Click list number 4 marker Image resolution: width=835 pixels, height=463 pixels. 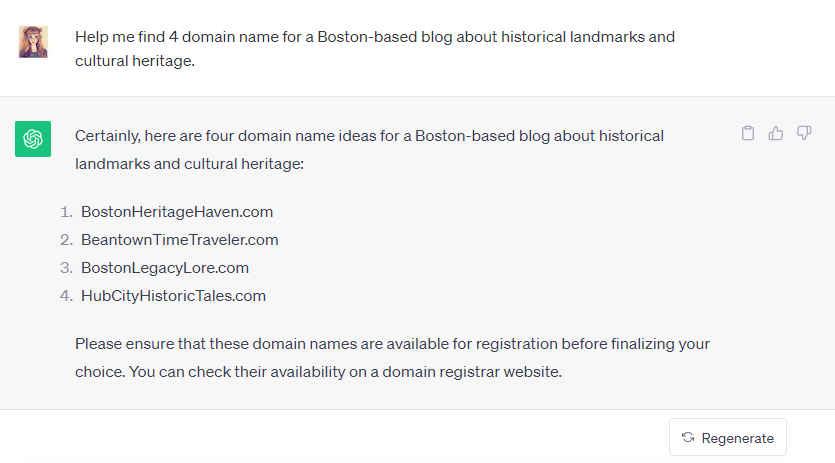point(66,296)
